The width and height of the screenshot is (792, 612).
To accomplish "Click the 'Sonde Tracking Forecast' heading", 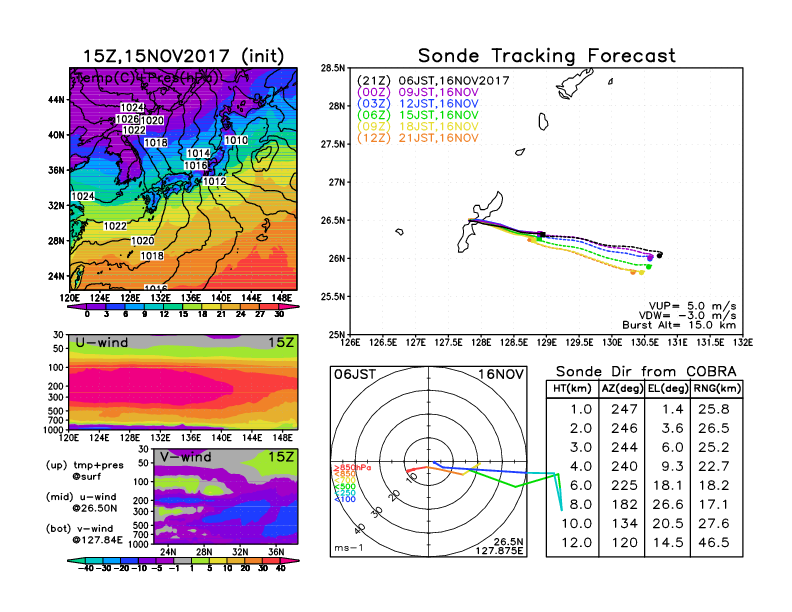I will click(x=547, y=56).
